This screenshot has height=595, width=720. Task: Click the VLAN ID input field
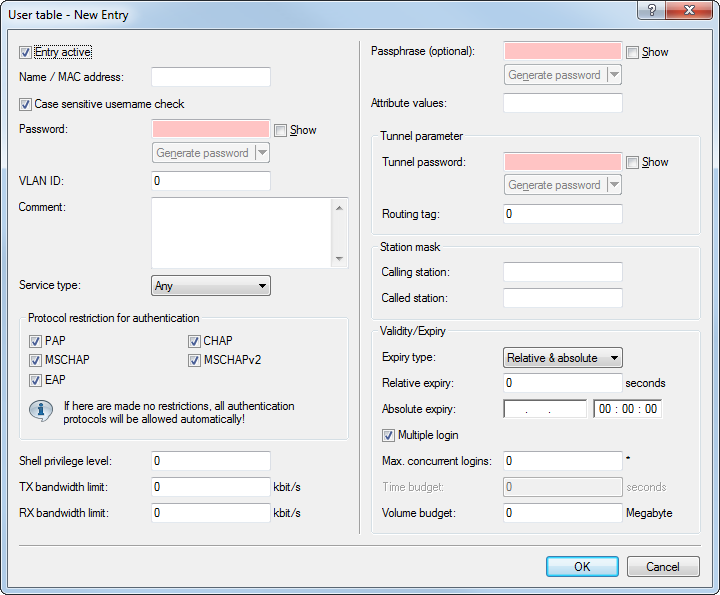point(211,181)
